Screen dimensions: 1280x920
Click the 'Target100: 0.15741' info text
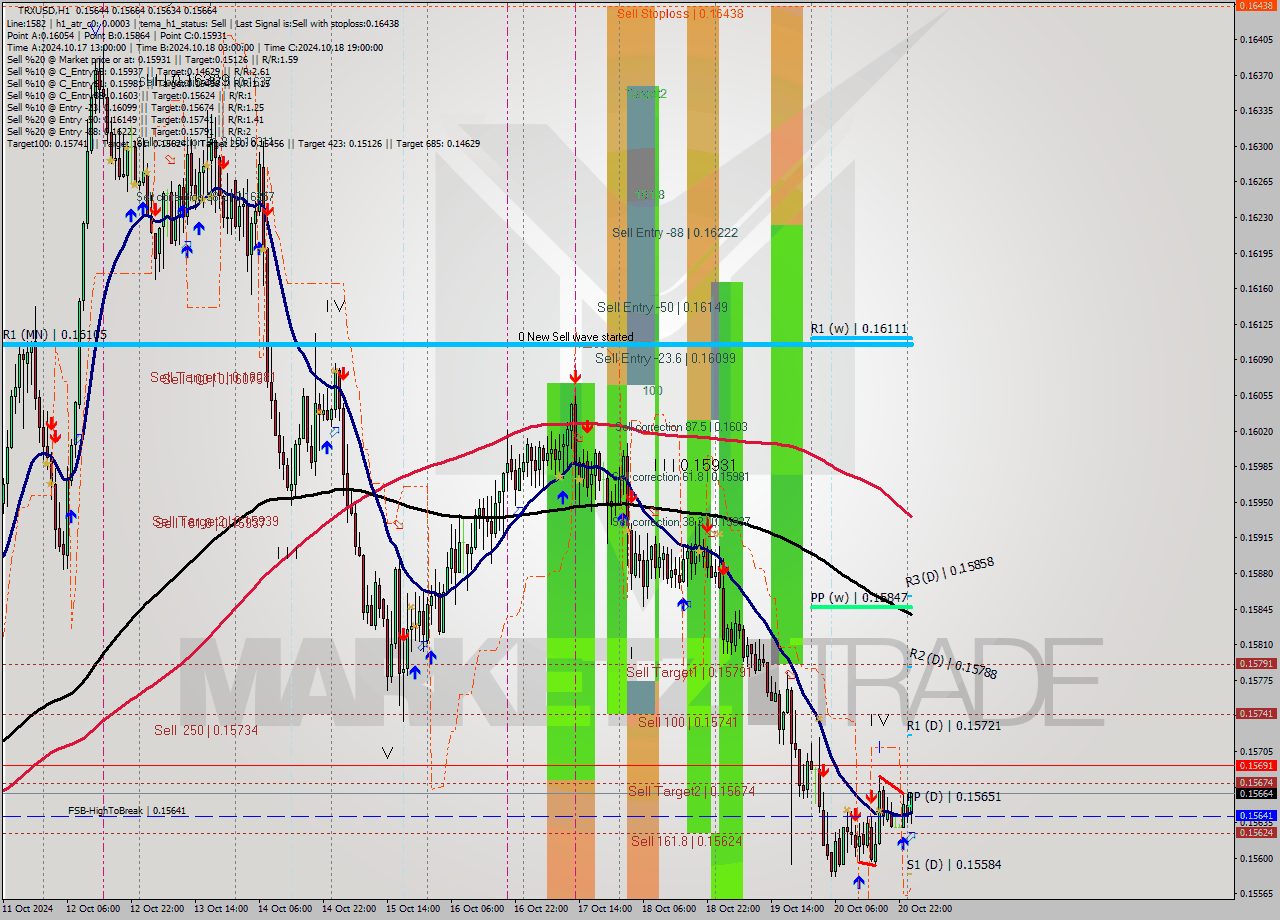point(47,144)
